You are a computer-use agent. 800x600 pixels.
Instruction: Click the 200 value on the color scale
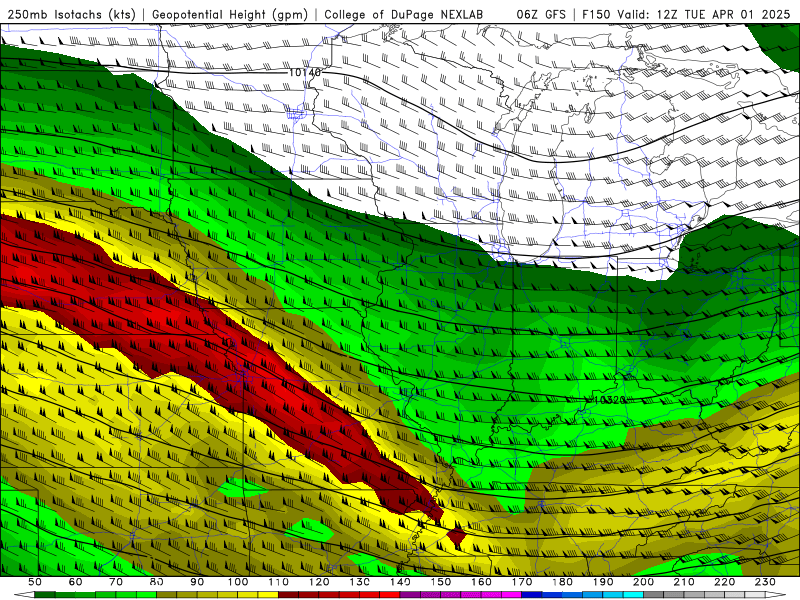coord(643,582)
